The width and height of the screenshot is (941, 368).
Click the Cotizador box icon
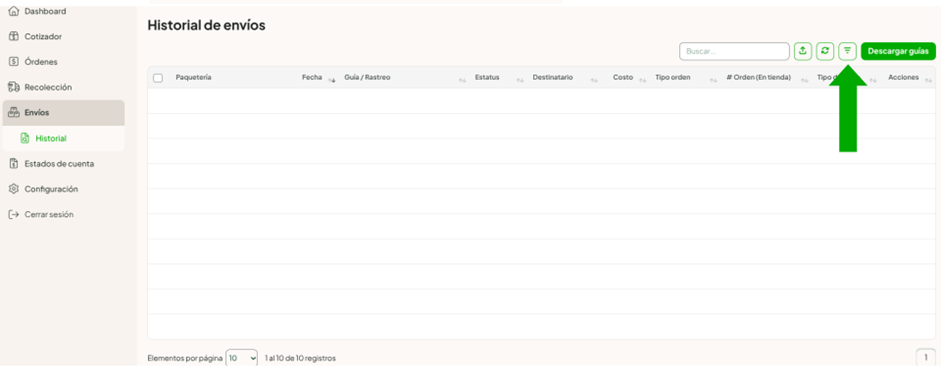coord(14,37)
